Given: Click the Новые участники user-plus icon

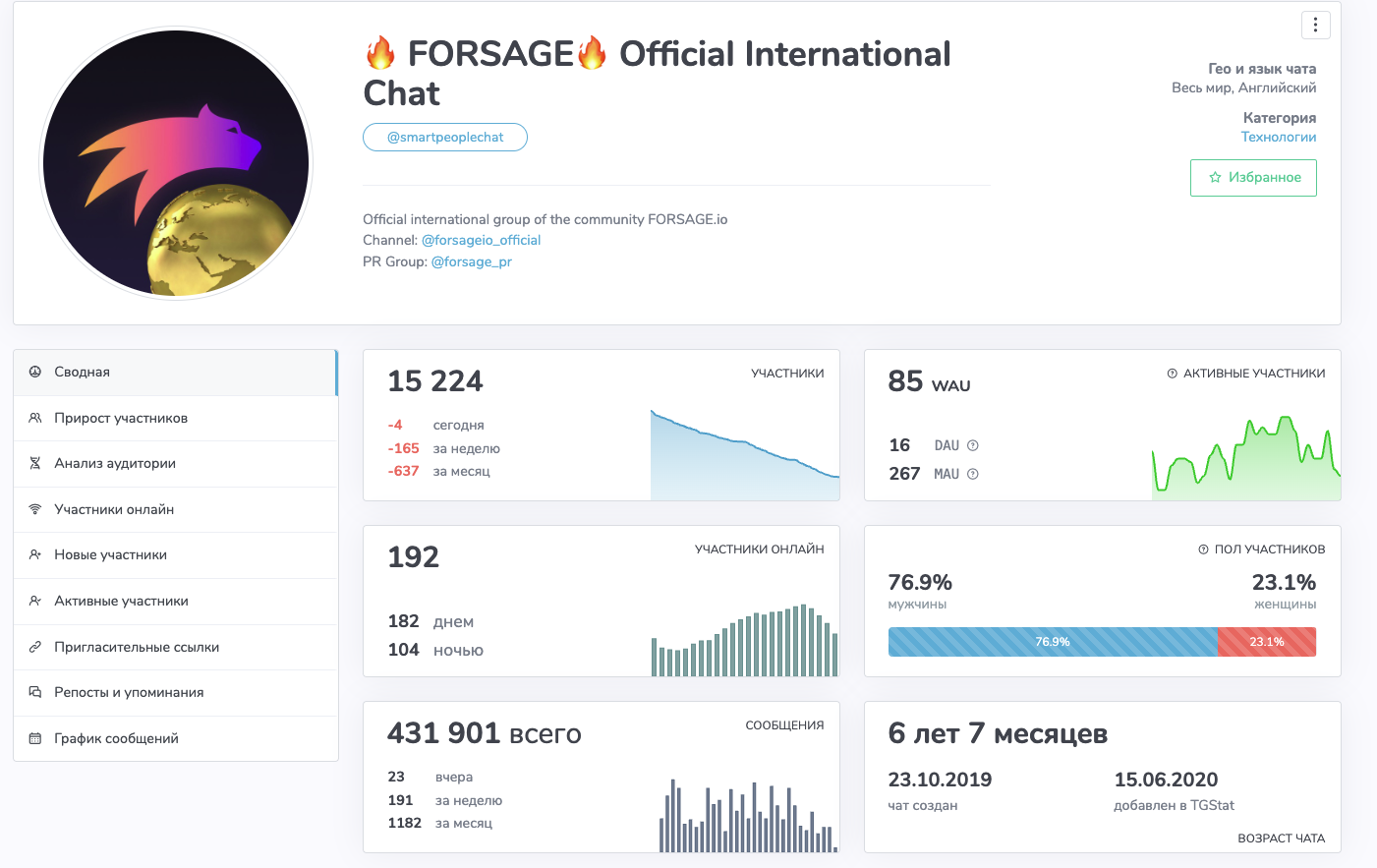Looking at the screenshot, I should (35, 555).
